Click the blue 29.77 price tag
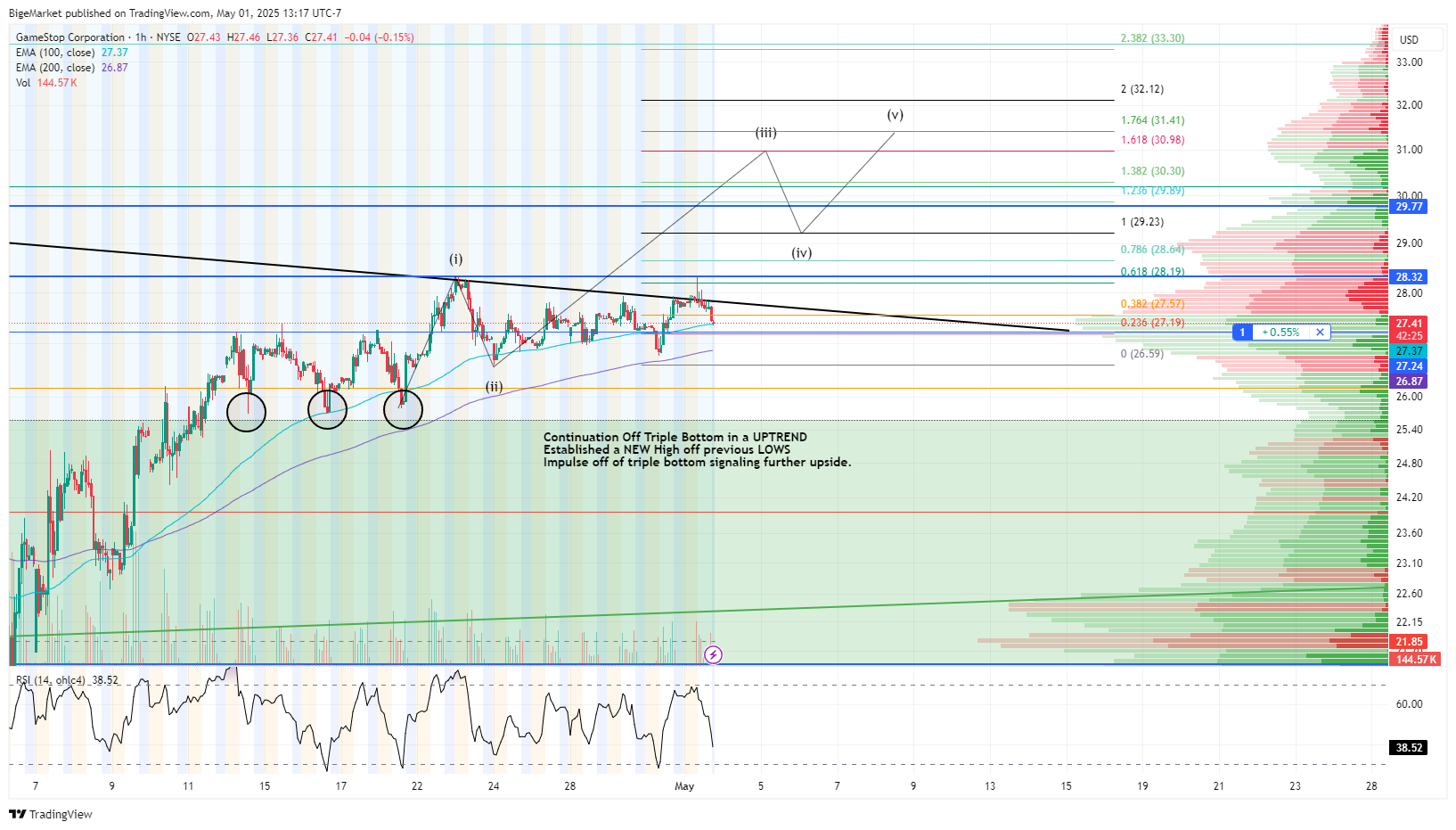The width and height of the screenshot is (1456, 830). 1409,207
